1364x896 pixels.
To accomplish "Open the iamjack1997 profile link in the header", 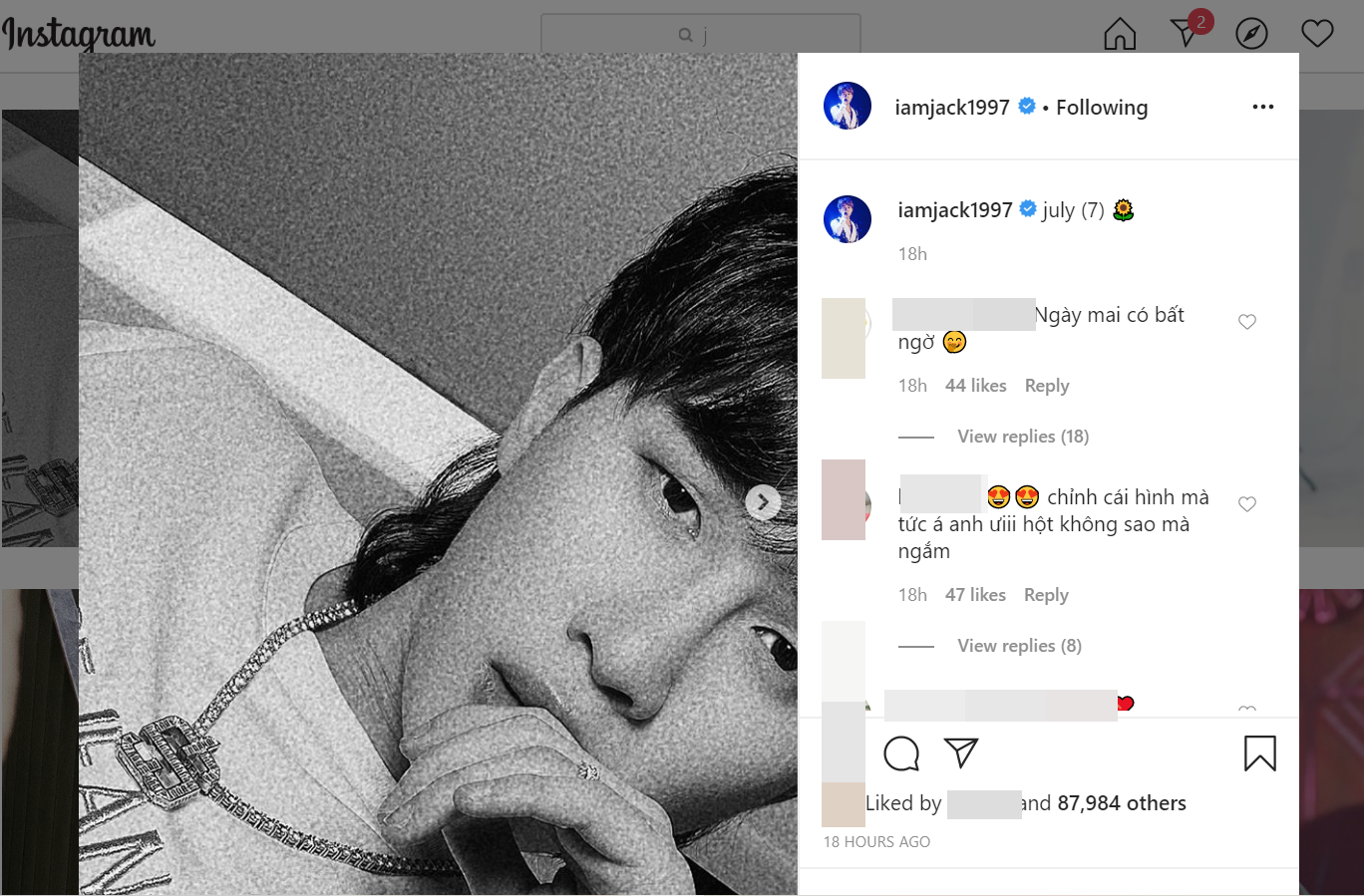I will click(x=952, y=108).
